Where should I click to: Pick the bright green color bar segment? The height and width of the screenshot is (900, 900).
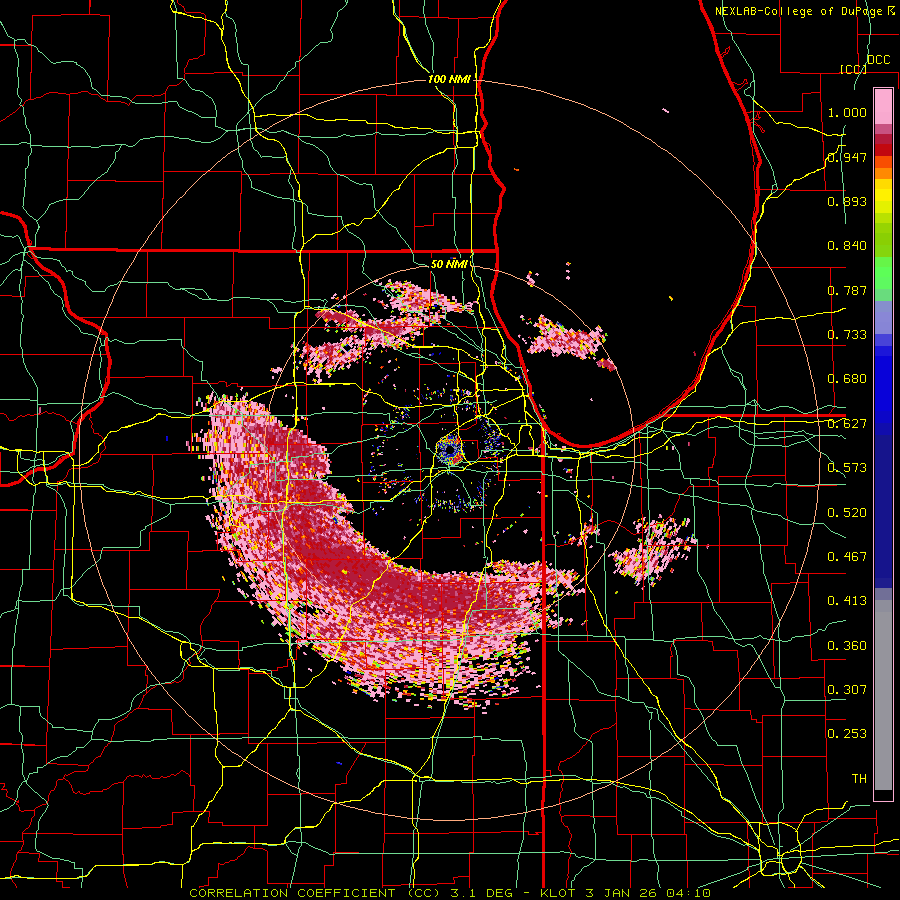point(883,273)
